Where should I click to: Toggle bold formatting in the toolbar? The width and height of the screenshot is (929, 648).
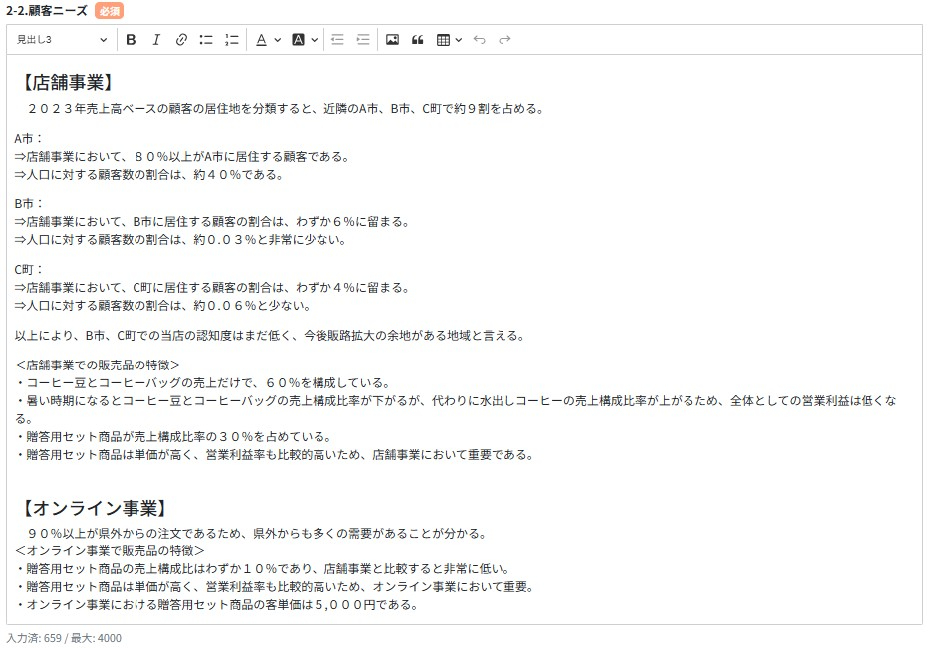pyautogui.click(x=130, y=39)
